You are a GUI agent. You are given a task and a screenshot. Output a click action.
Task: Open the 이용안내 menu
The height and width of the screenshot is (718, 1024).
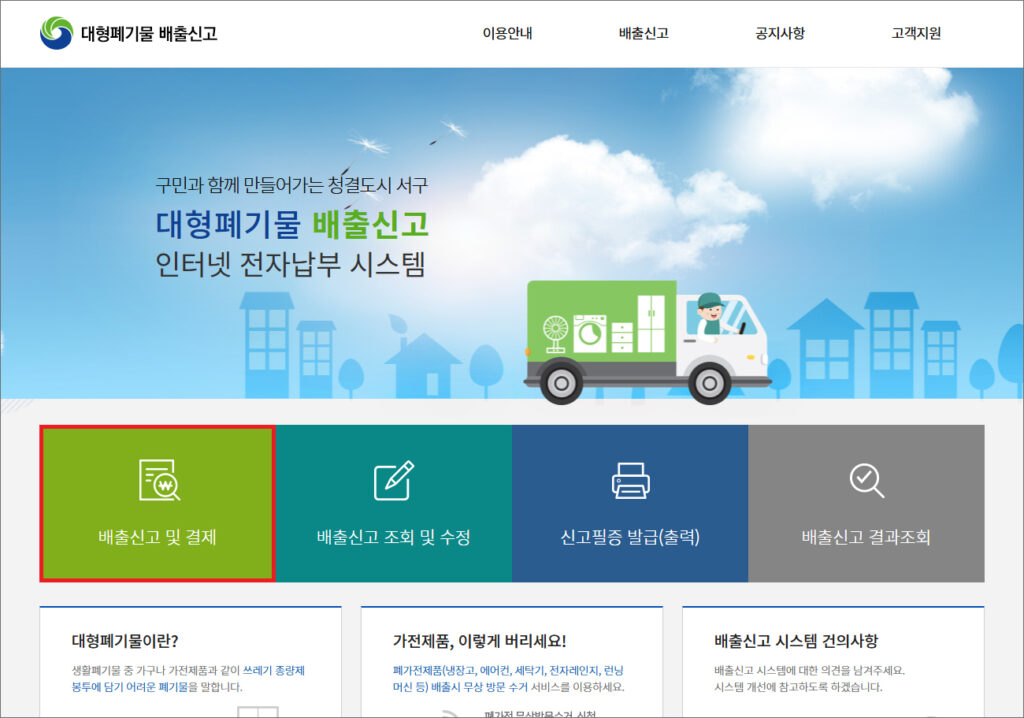(507, 33)
